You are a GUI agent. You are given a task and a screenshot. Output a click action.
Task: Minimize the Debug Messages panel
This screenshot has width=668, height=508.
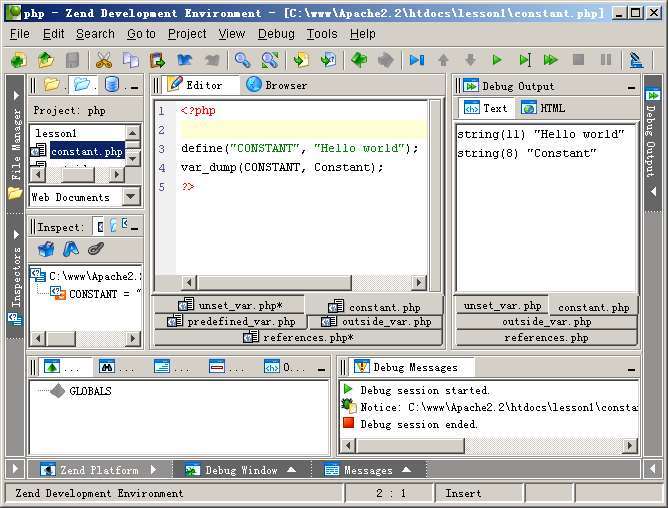coord(631,369)
